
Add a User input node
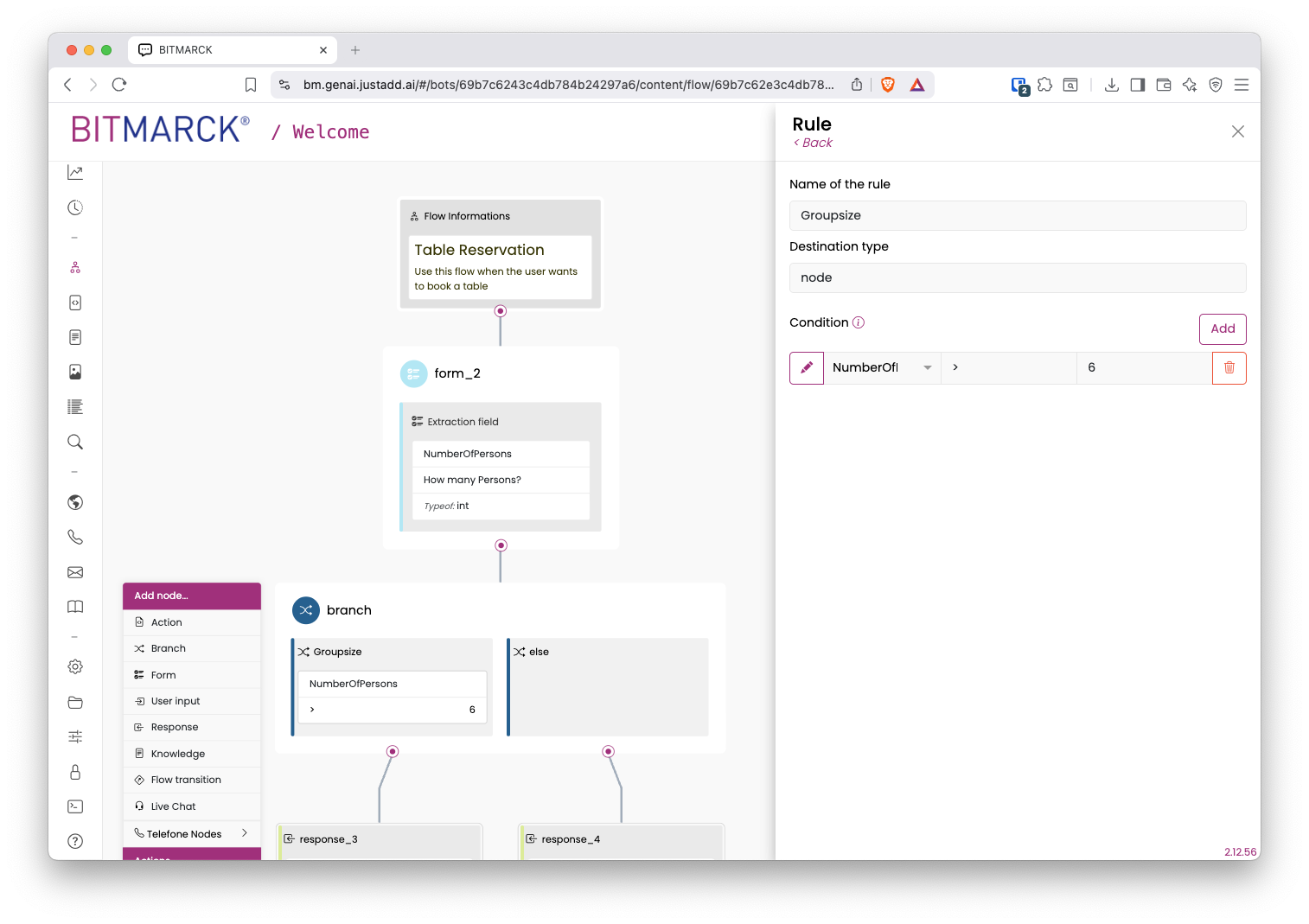(192, 701)
